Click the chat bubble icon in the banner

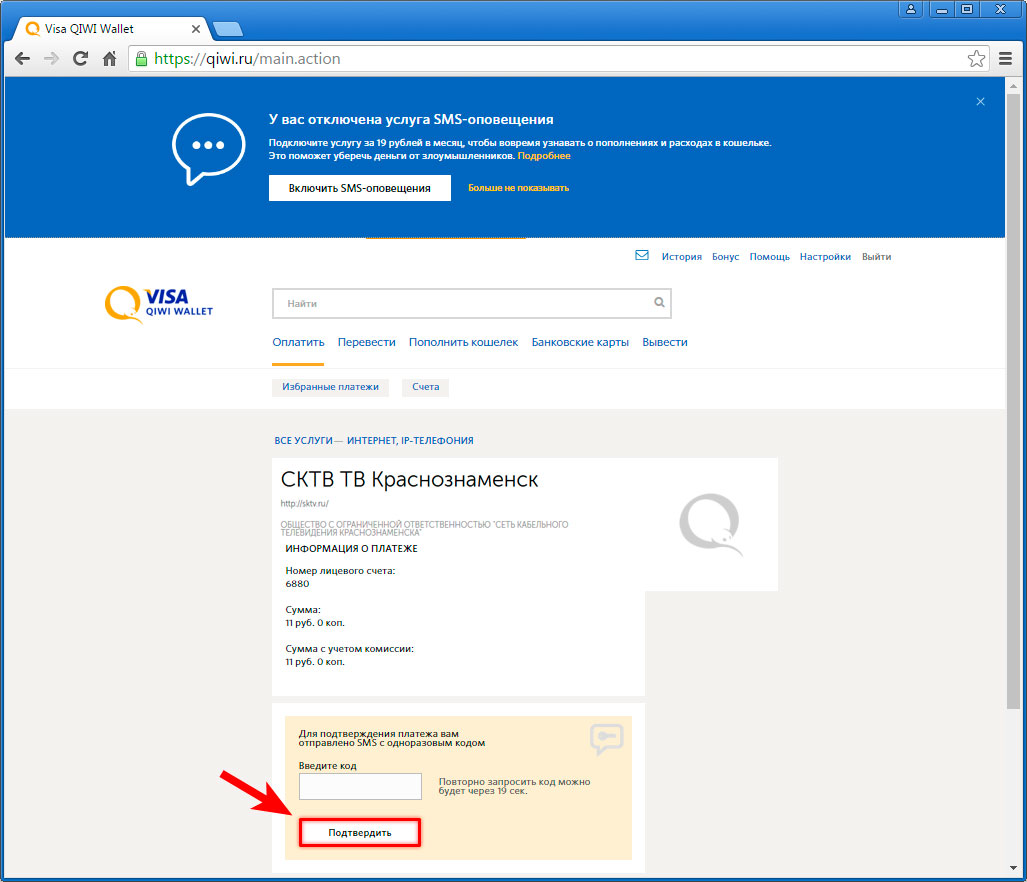(208, 149)
